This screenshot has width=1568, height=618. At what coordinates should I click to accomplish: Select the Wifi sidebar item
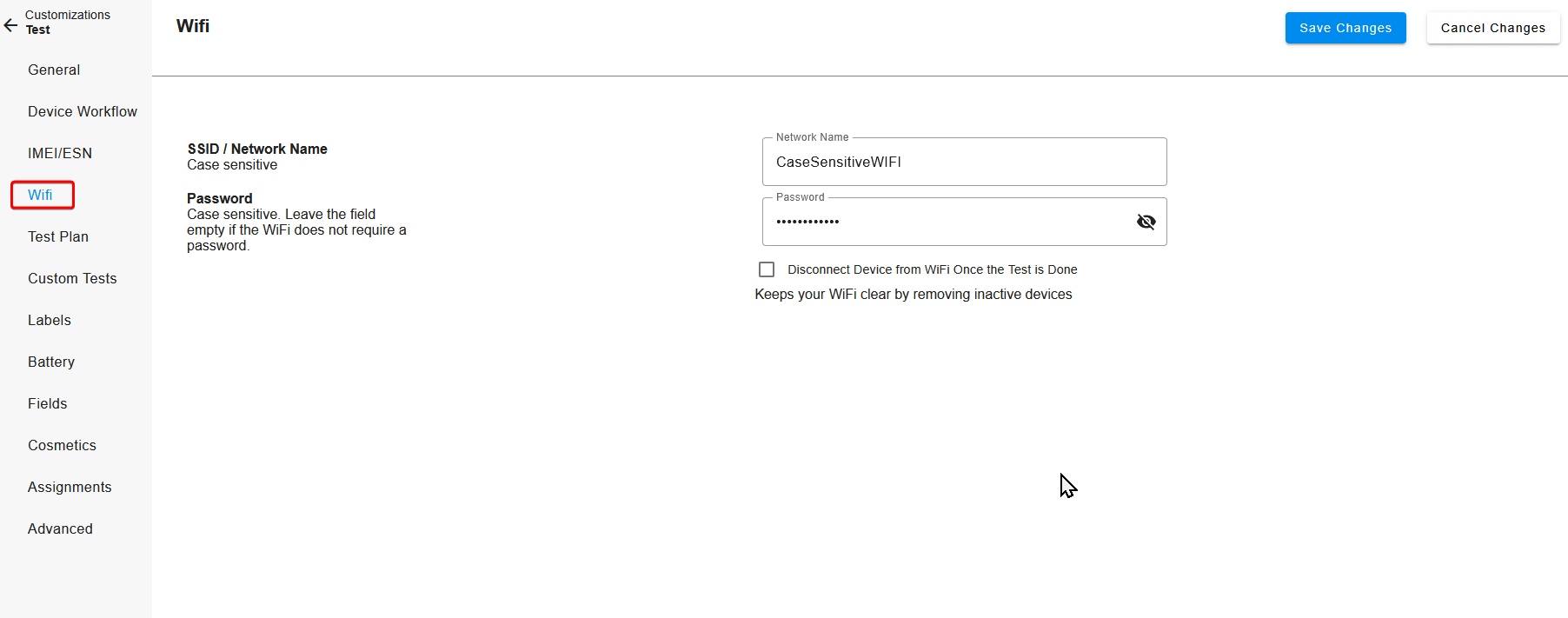coord(41,196)
